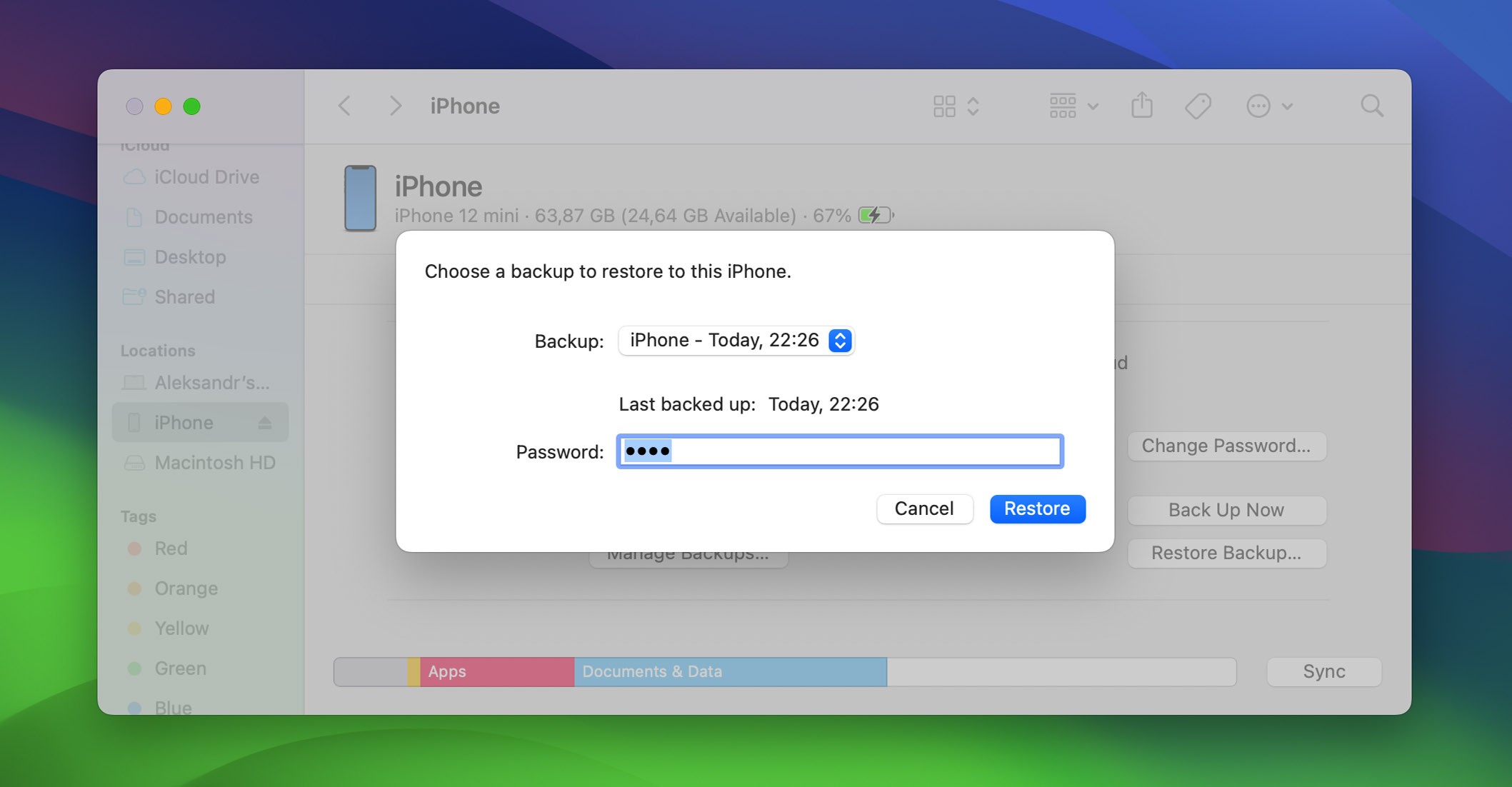
Task: Click the more options icon (…)
Action: [x=1259, y=106]
